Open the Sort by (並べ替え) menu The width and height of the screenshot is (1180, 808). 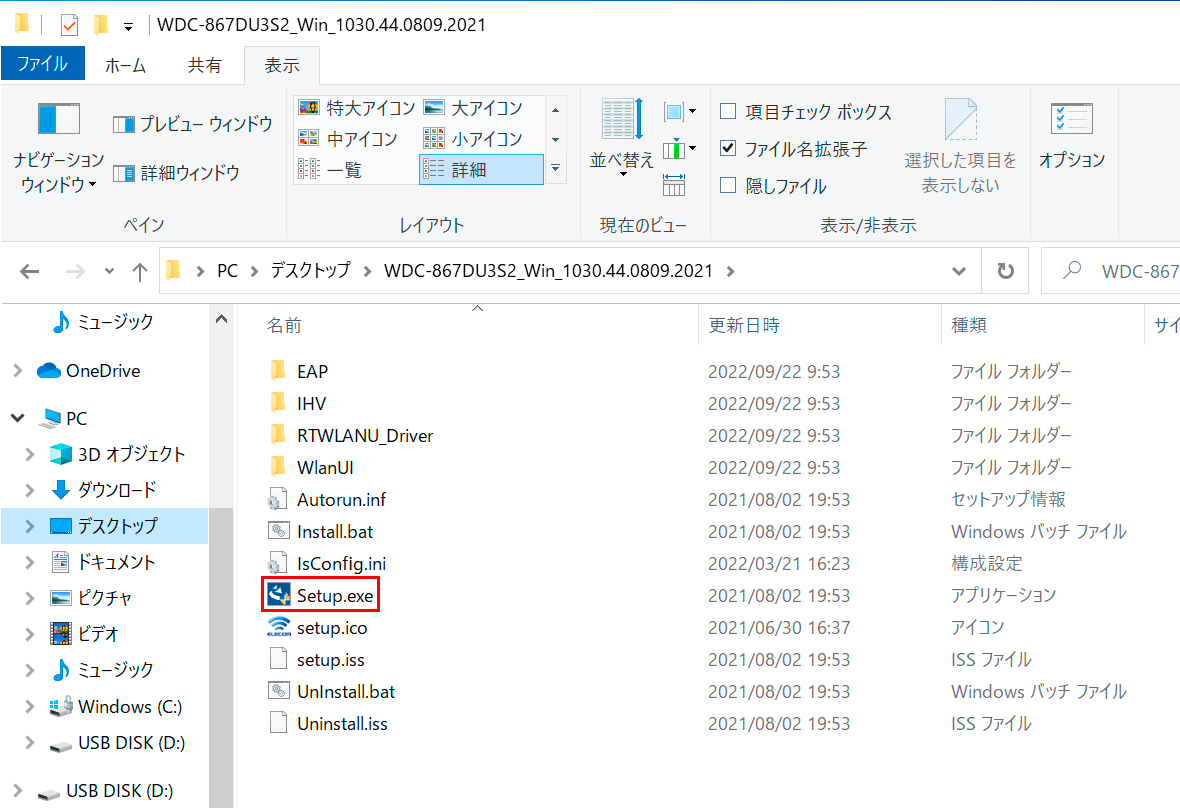pyautogui.click(x=622, y=140)
